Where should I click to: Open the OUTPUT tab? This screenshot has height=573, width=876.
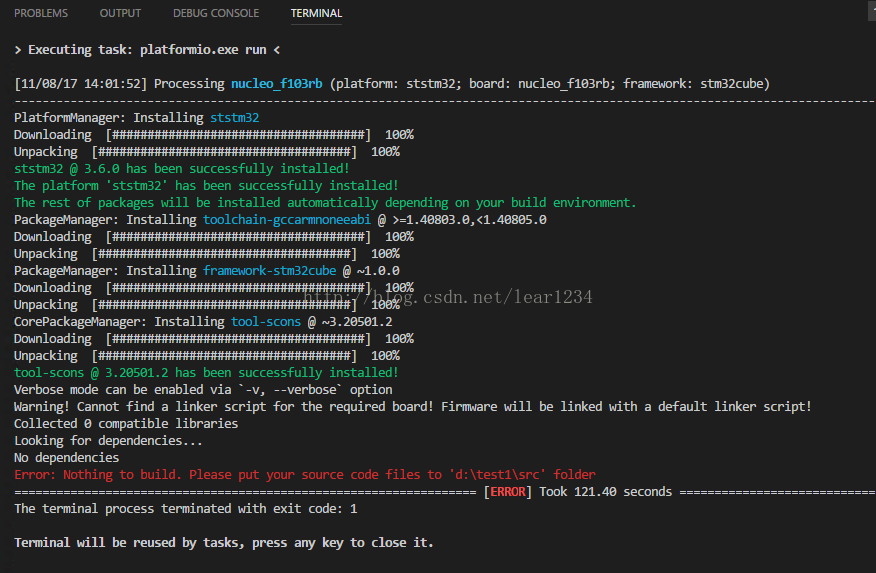click(x=120, y=13)
